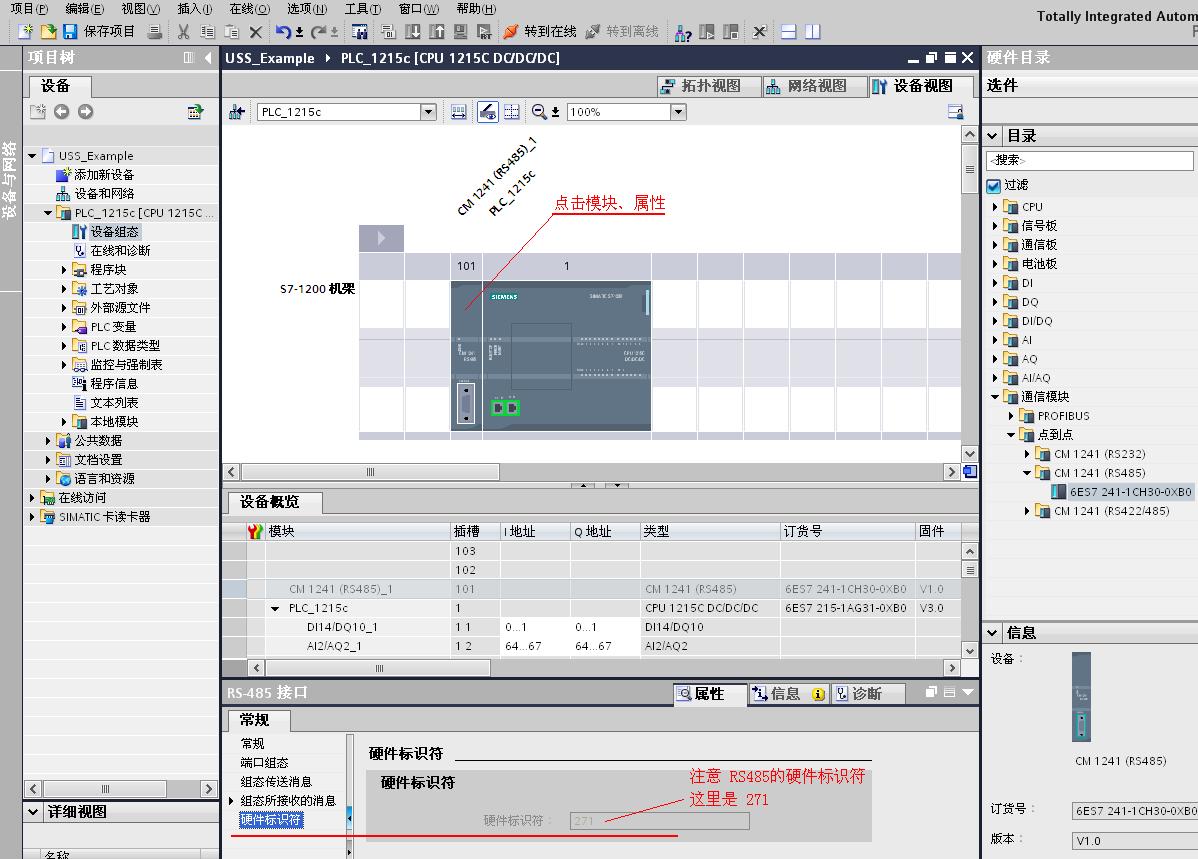Expand the PLC 变量 tree node
1198x859 pixels.
pos(64,327)
